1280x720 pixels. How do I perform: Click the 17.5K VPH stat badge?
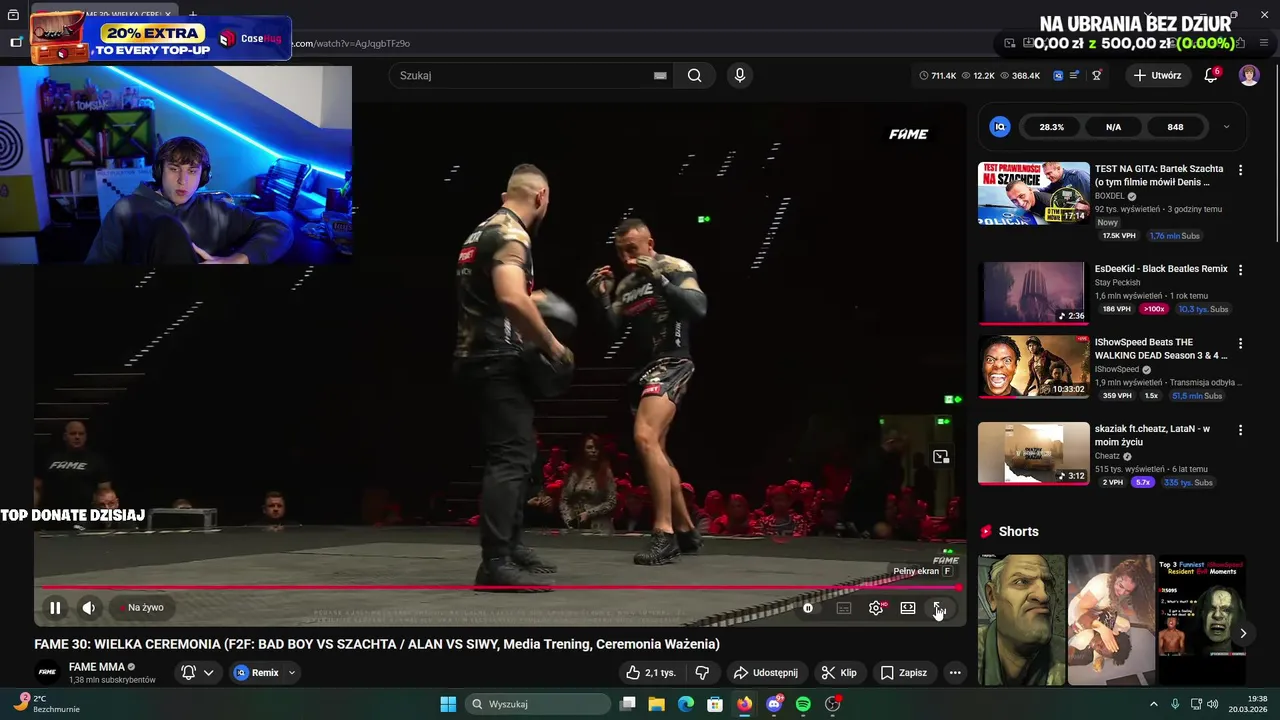click(1119, 236)
